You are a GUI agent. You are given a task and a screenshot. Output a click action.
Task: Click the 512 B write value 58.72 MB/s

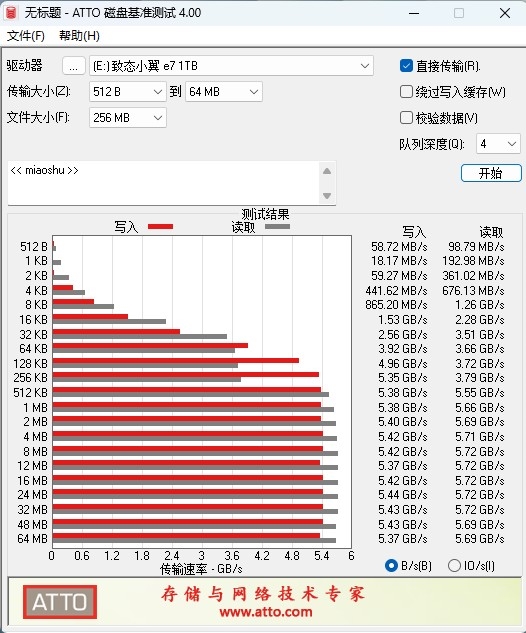[399, 247]
